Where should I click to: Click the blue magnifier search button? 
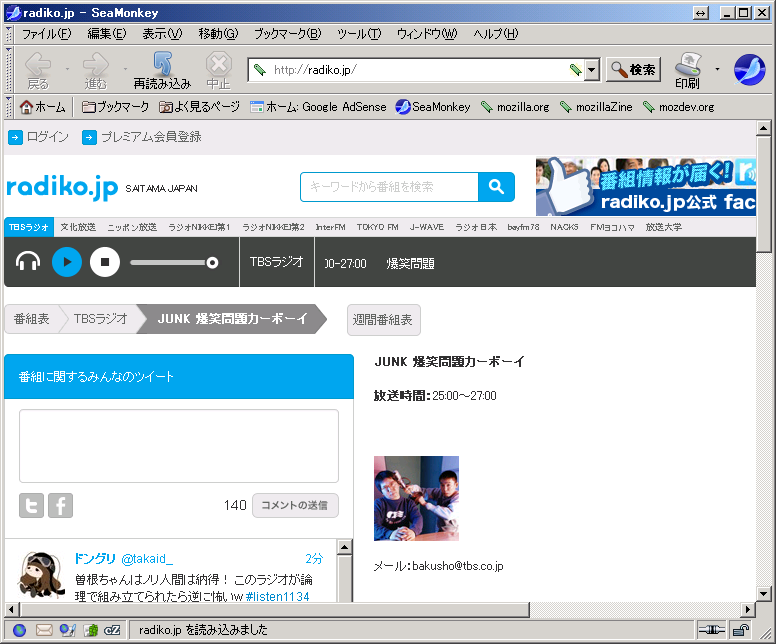[x=496, y=187]
